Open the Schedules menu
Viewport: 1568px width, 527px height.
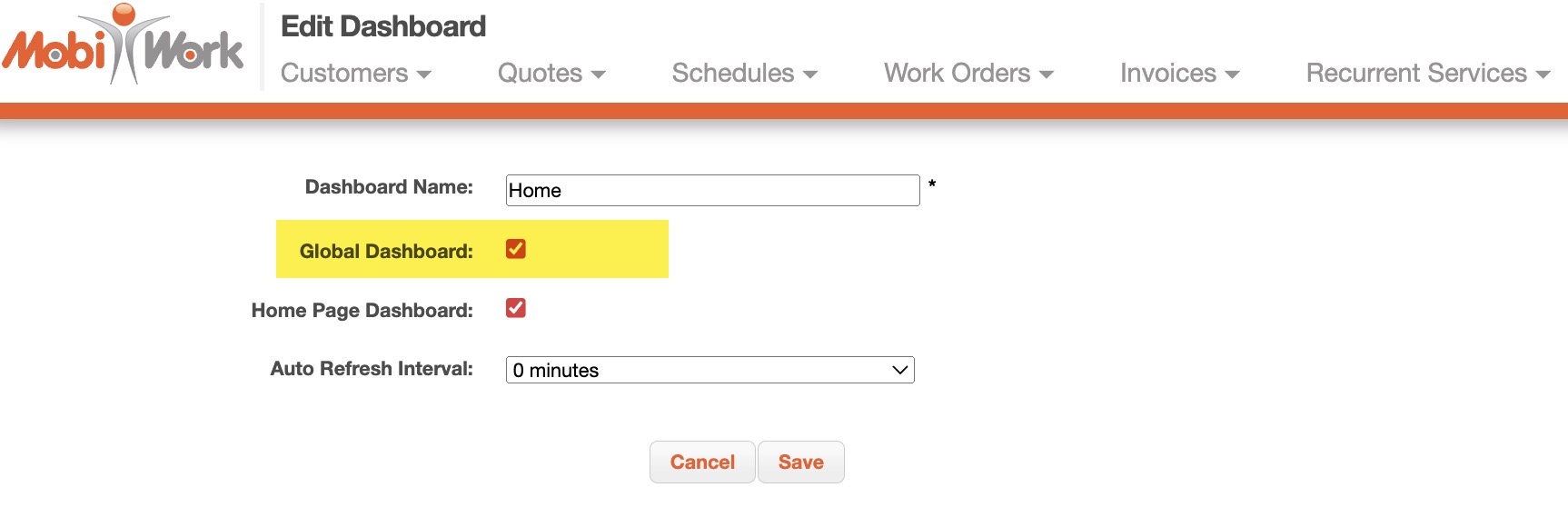pos(744,74)
